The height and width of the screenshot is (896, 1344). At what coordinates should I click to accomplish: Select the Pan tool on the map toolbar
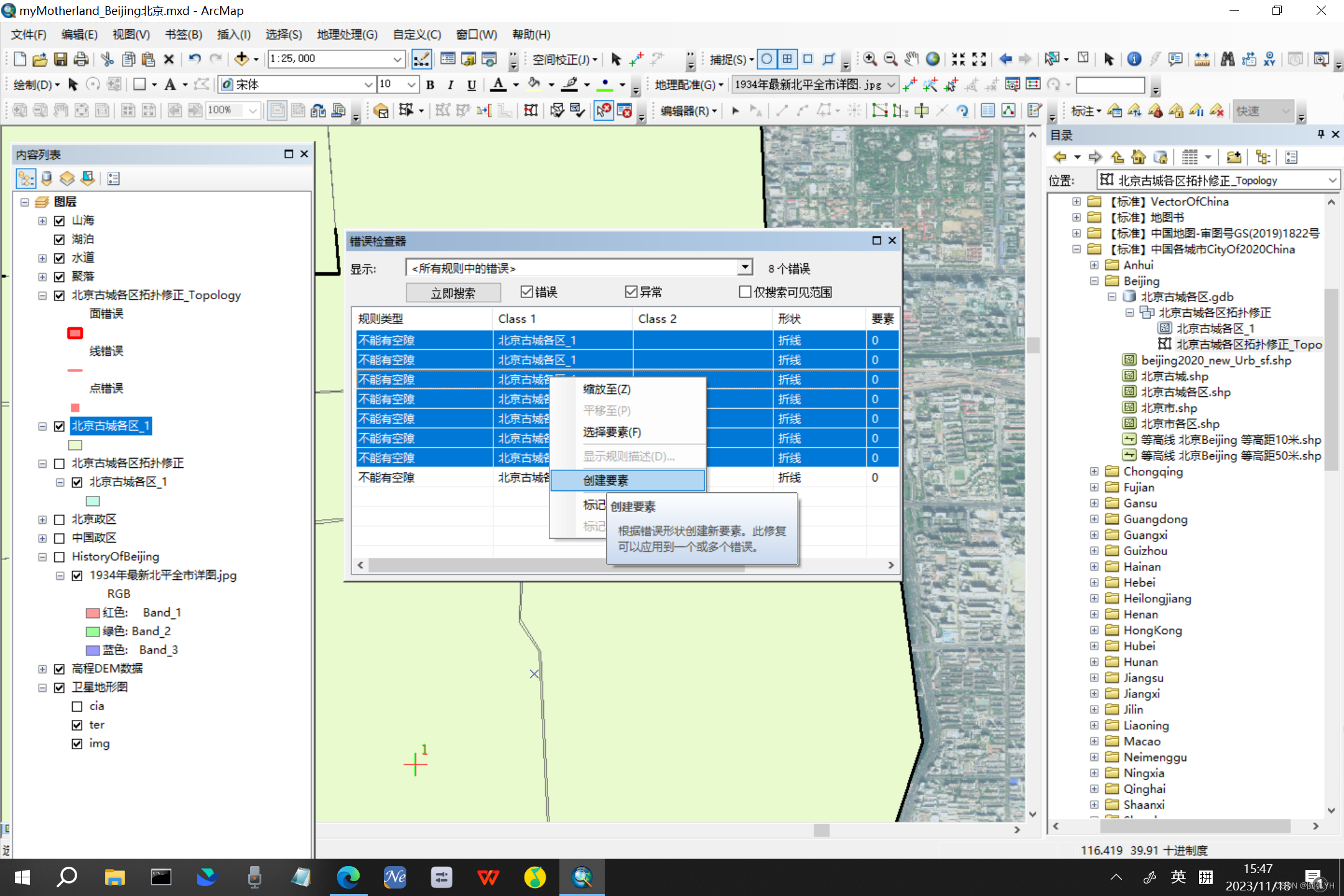(x=910, y=58)
